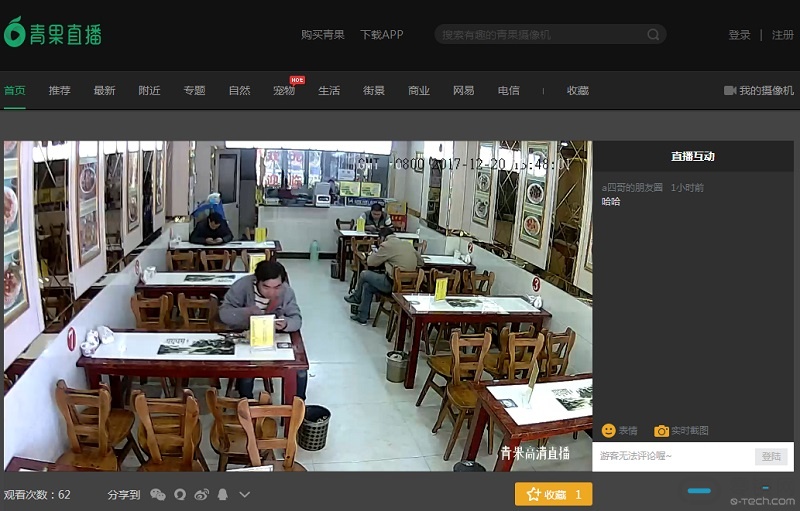This screenshot has height=511, width=800.
Task: Go to the 街景 tab
Action: [x=374, y=91]
